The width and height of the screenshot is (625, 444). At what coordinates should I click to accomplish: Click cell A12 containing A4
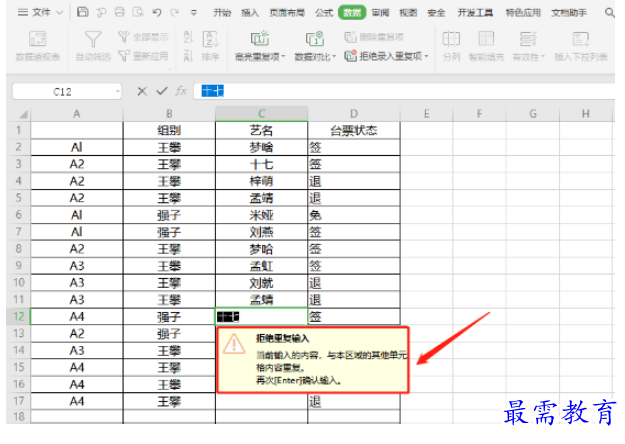click(77, 316)
